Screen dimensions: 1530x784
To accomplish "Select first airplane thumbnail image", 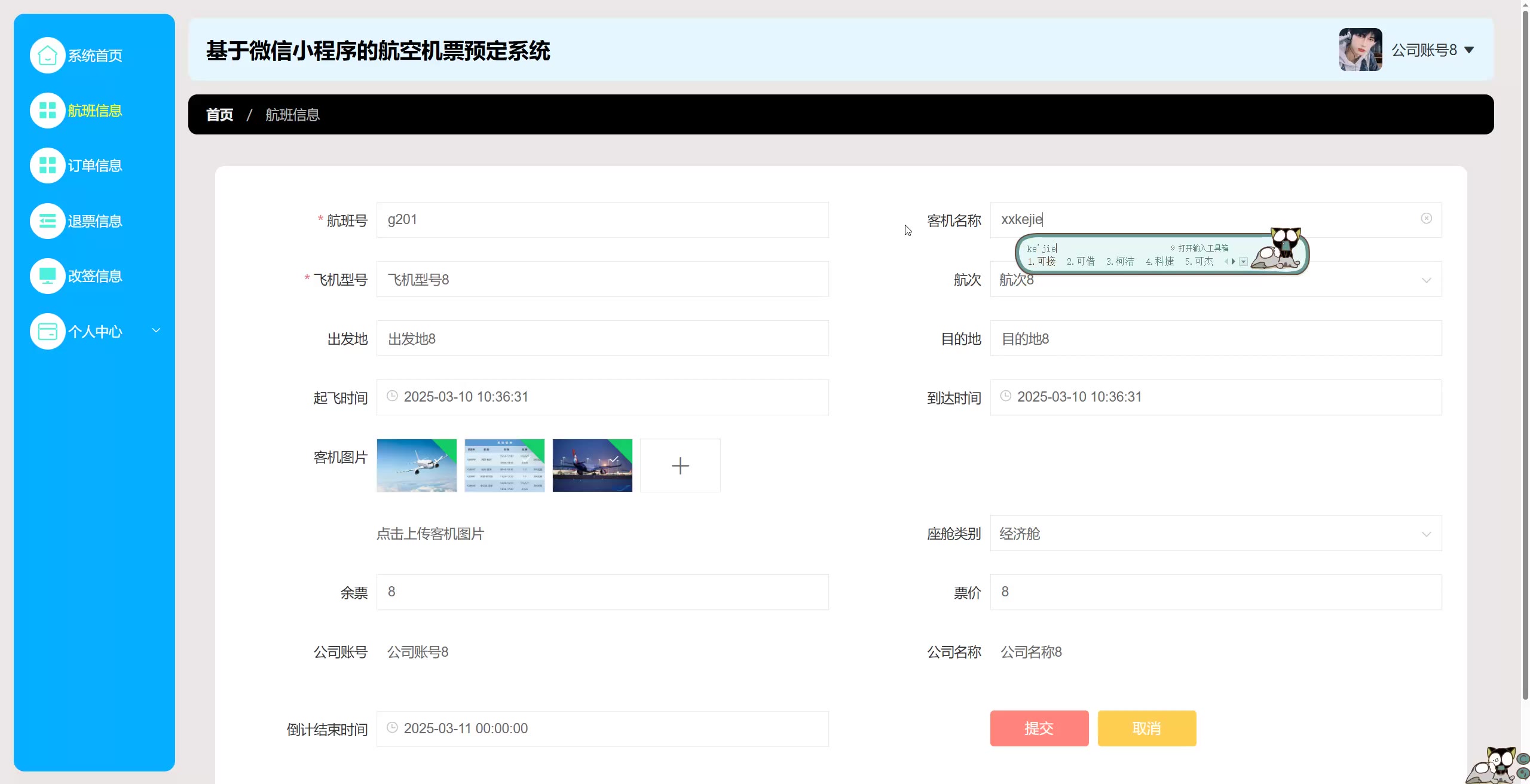I will 416,465.
